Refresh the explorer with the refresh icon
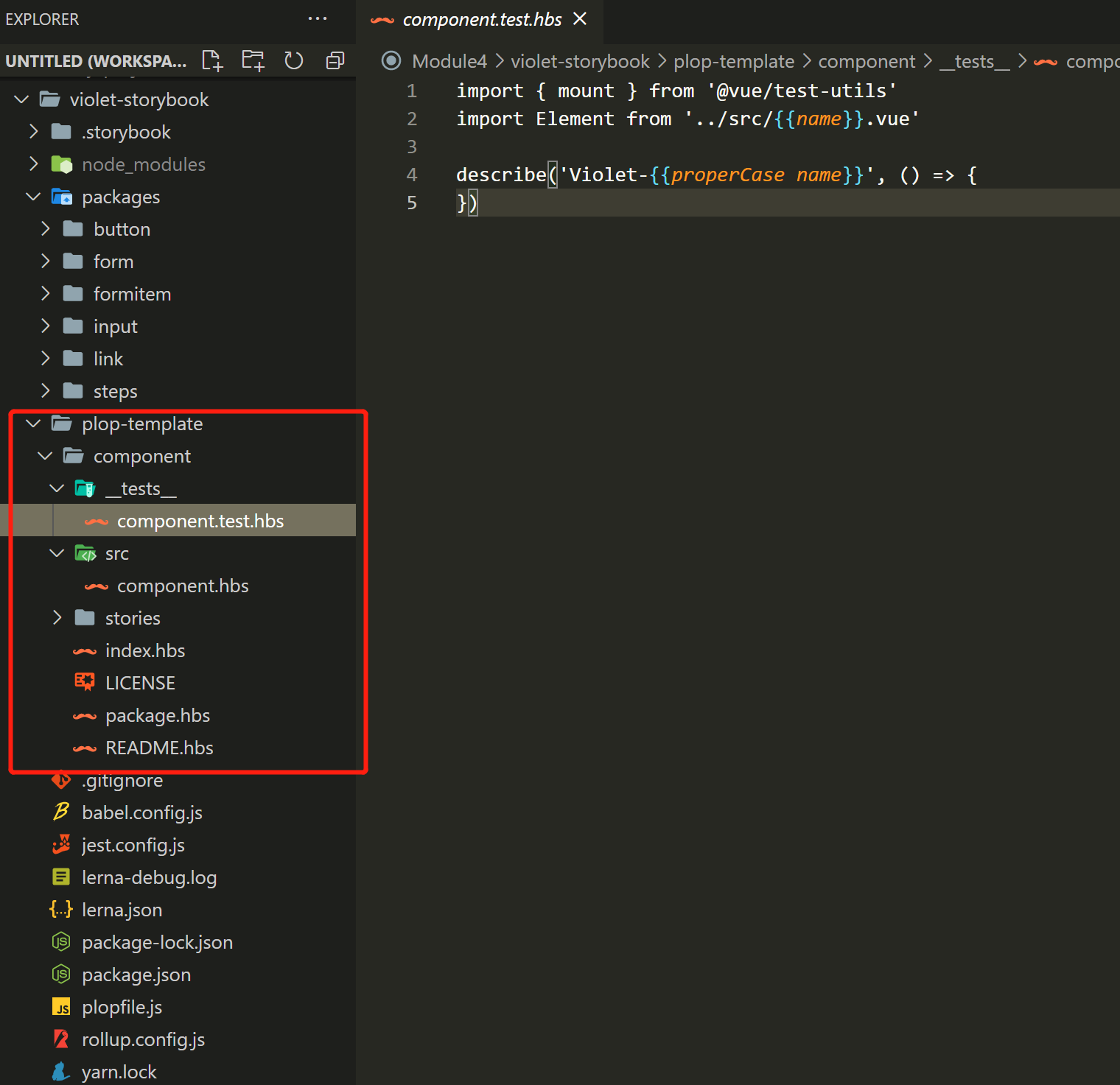 [x=294, y=60]
